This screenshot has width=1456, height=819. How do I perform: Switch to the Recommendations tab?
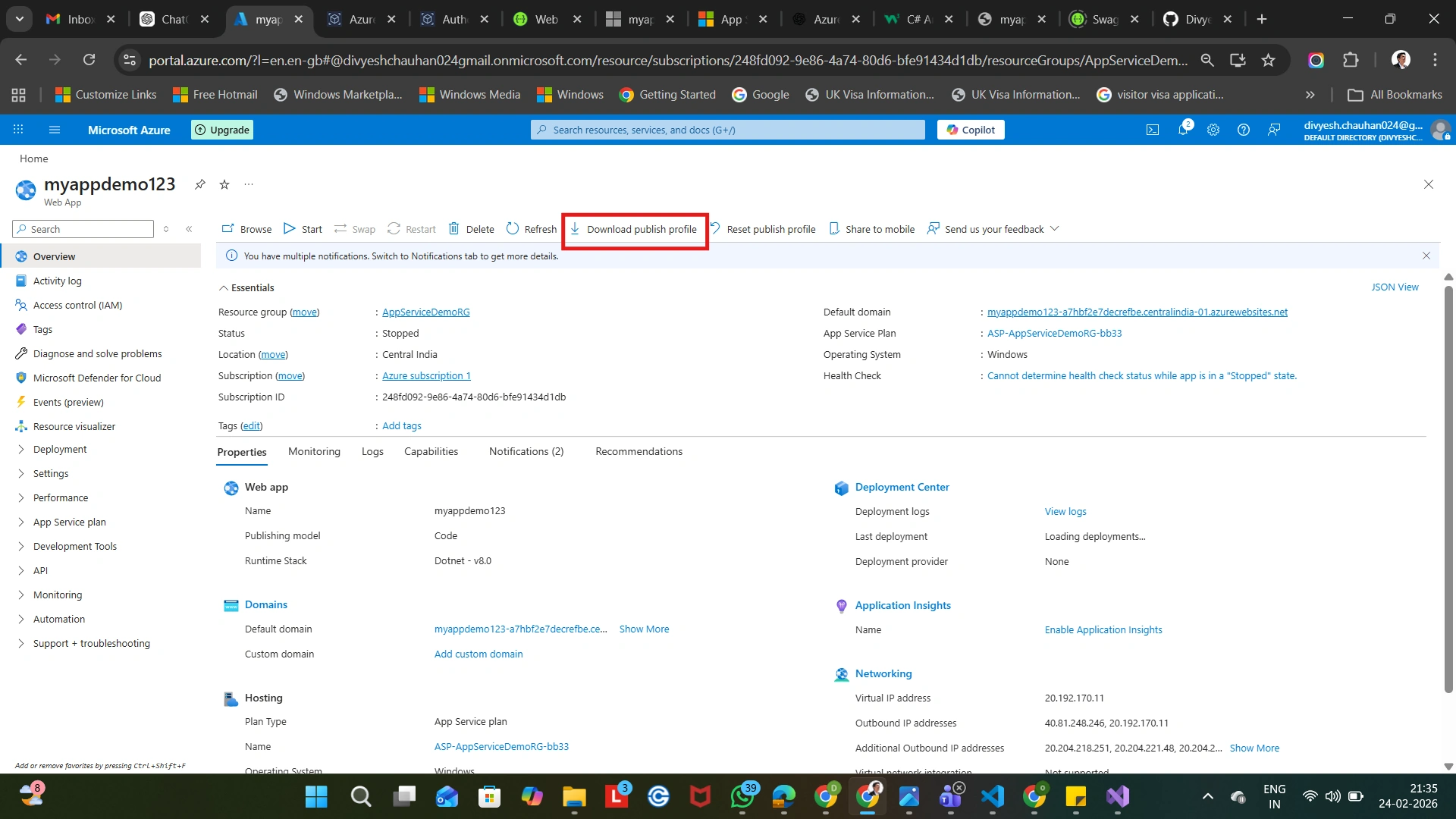click(x=639, y=452)
